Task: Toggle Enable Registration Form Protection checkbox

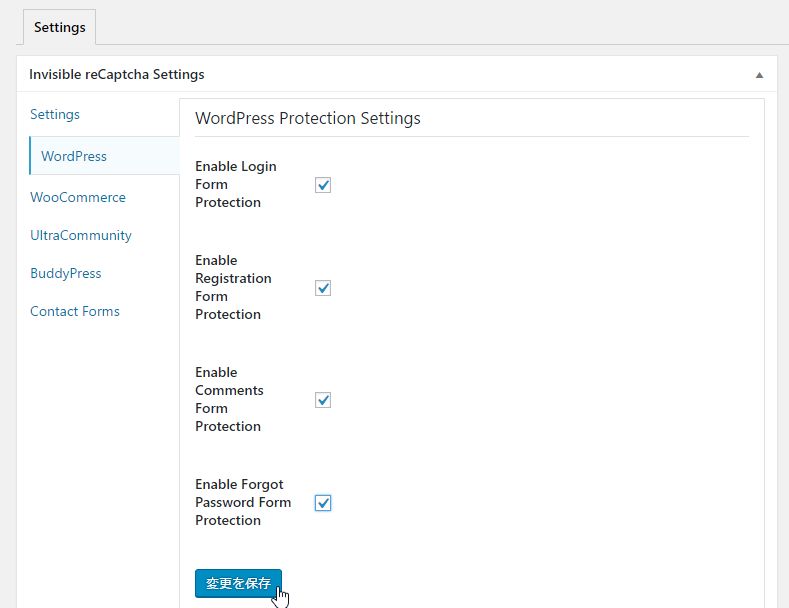Action: [x=323, y=288]
